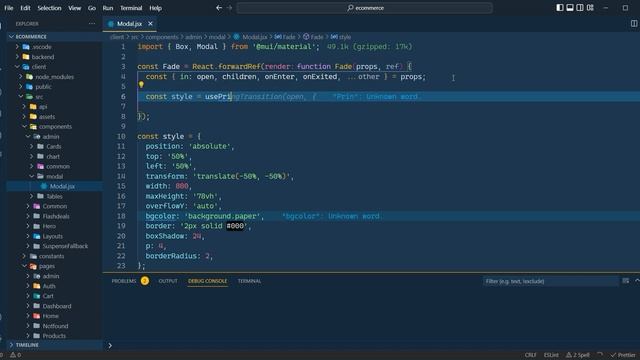This screenshot has height=360, width=640.
Task: Select Modal.jsx file in explorer
Action: coord(54,186)
